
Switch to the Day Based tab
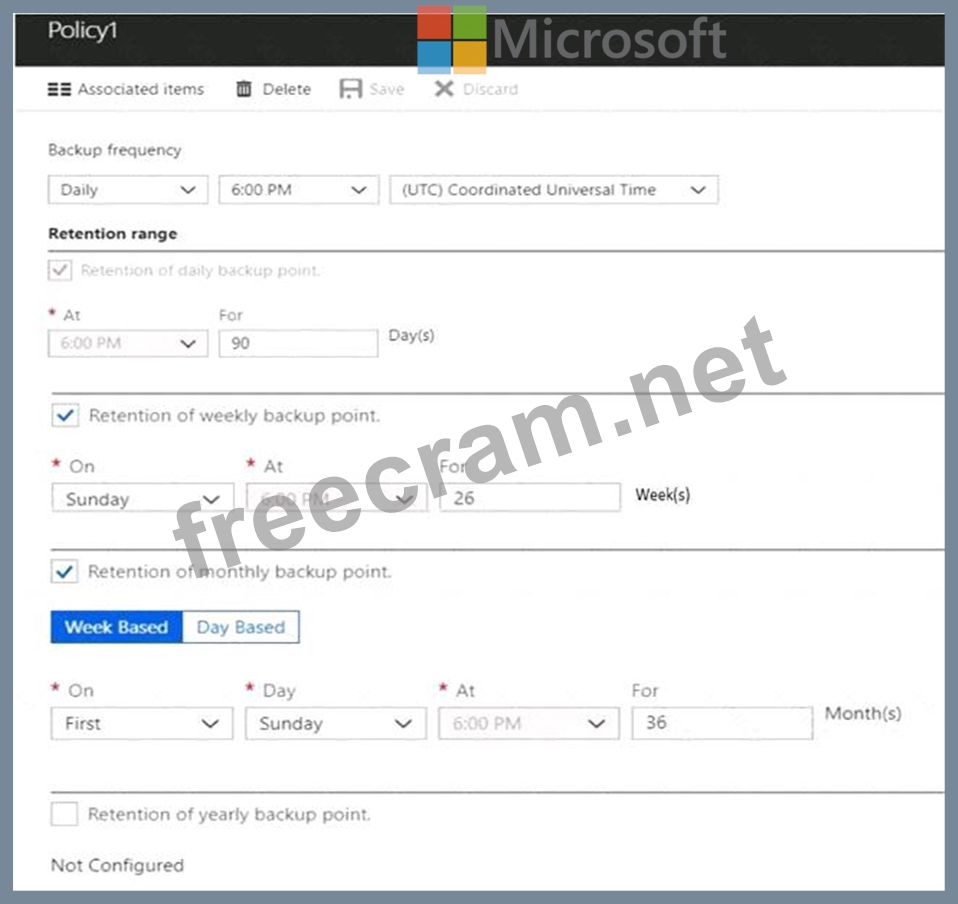click(241, 627)
